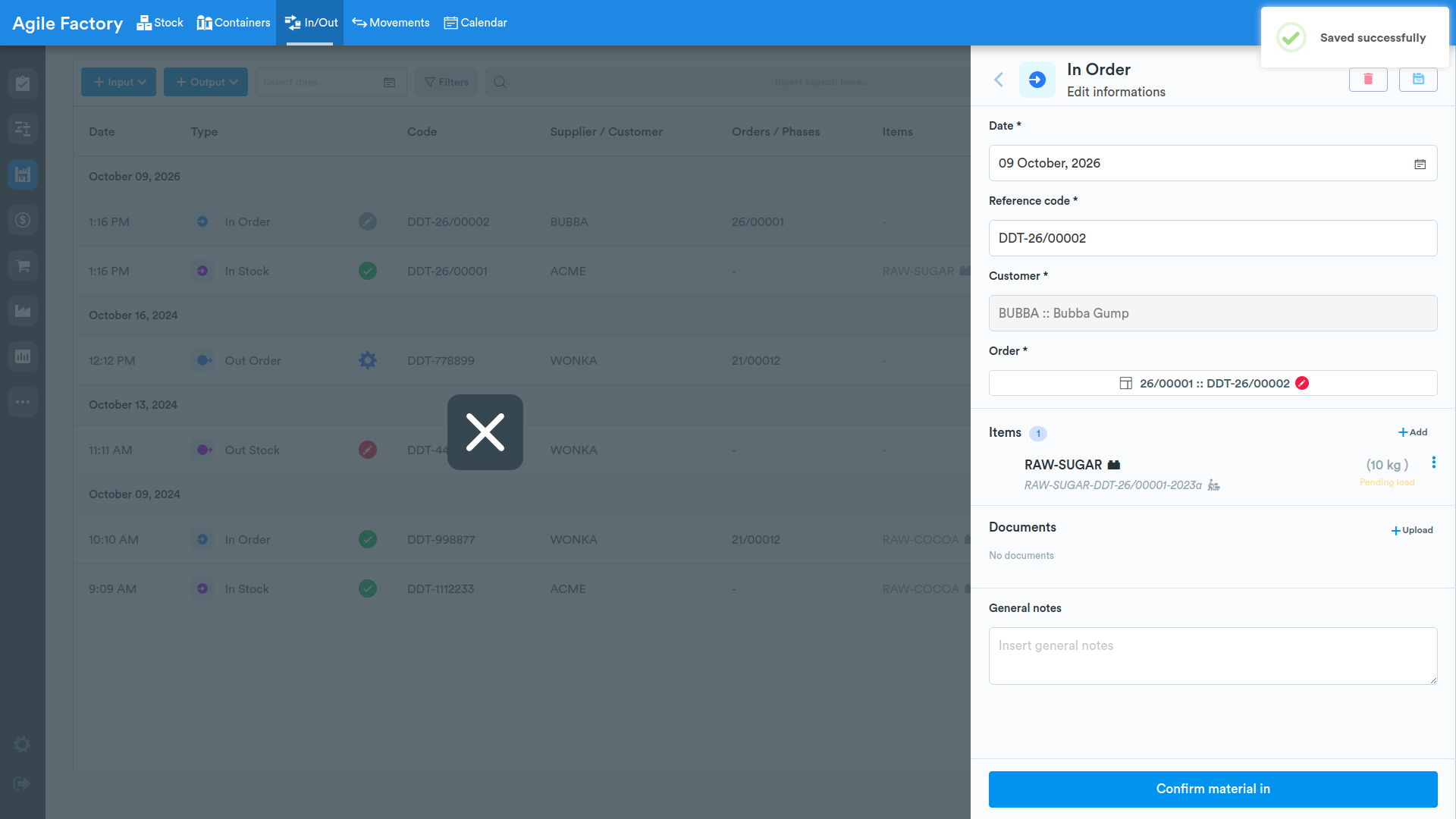The image size is (1456, 819).
Task: Click the green check of DDT-998877 row
Action: [368, 539]
